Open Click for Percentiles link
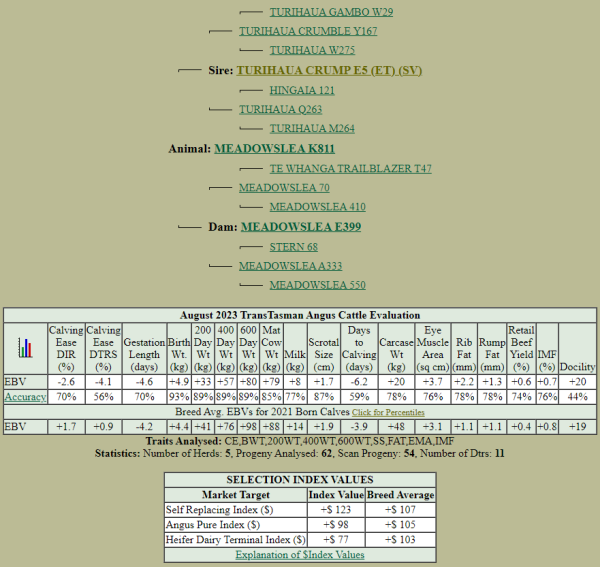This screenshot has height=567, width=600. coord(388,412)
